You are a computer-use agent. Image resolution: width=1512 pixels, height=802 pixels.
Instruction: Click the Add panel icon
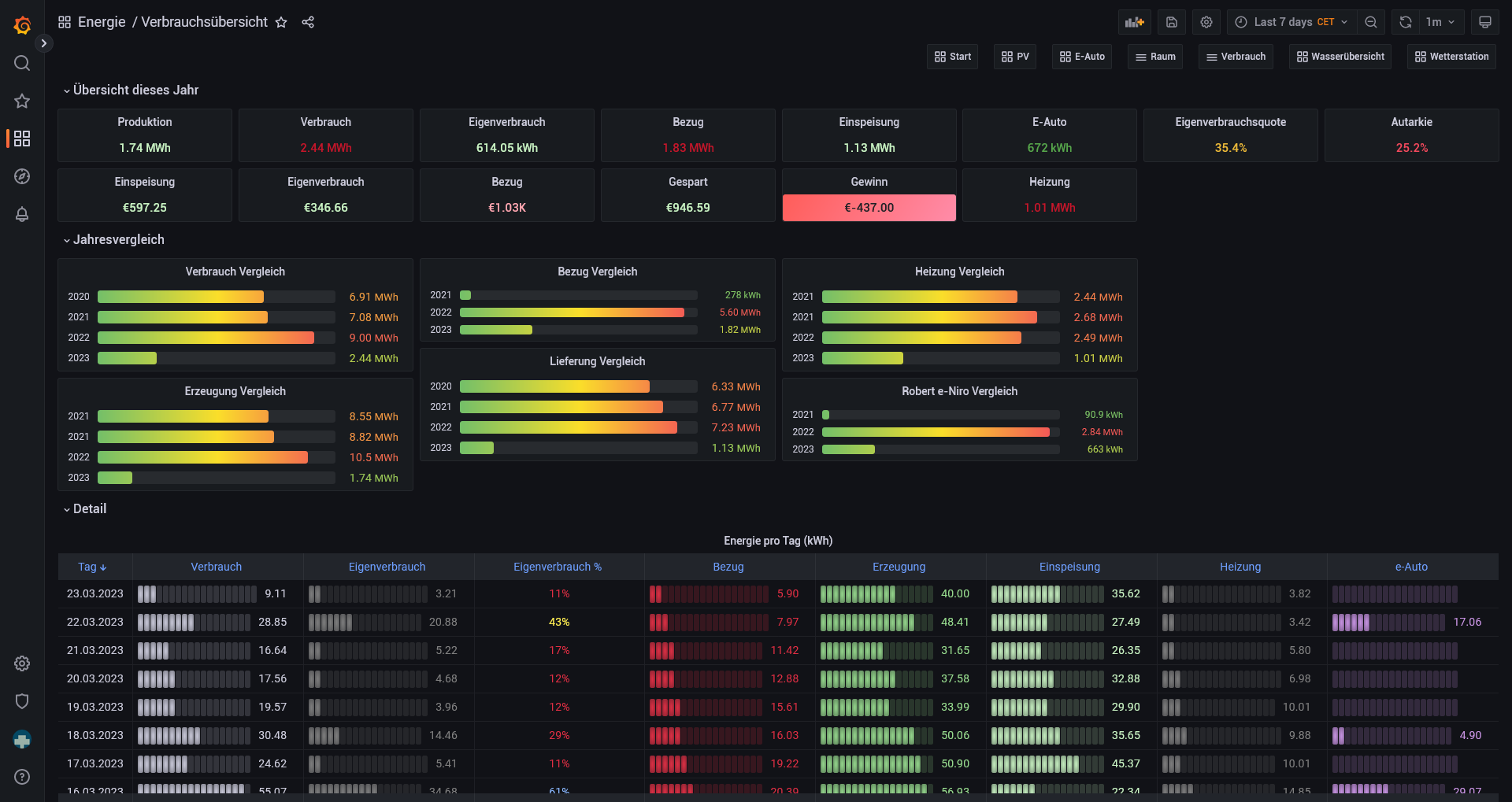1134,22
